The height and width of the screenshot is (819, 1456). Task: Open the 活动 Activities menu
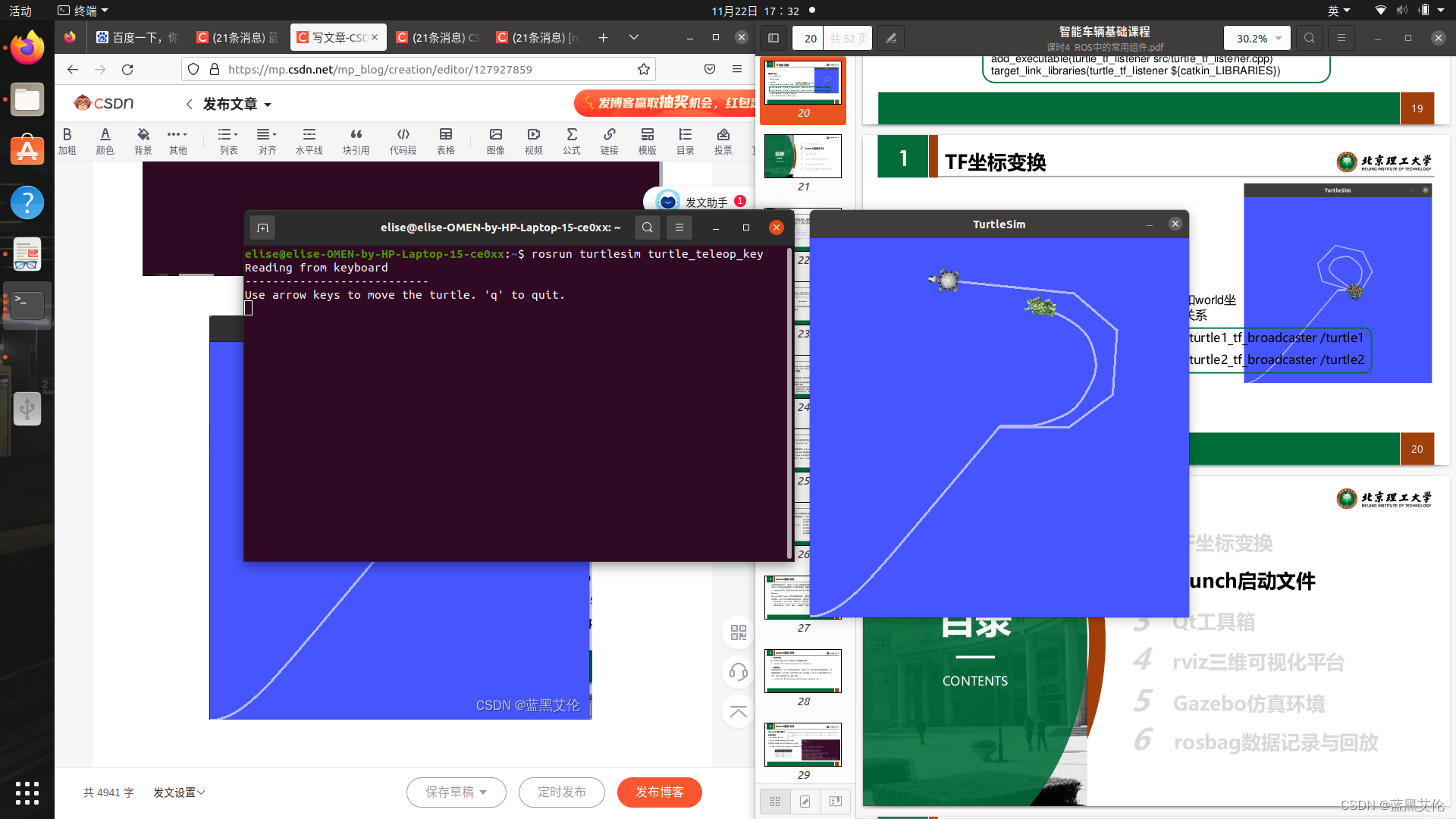(x=20, y=11)
